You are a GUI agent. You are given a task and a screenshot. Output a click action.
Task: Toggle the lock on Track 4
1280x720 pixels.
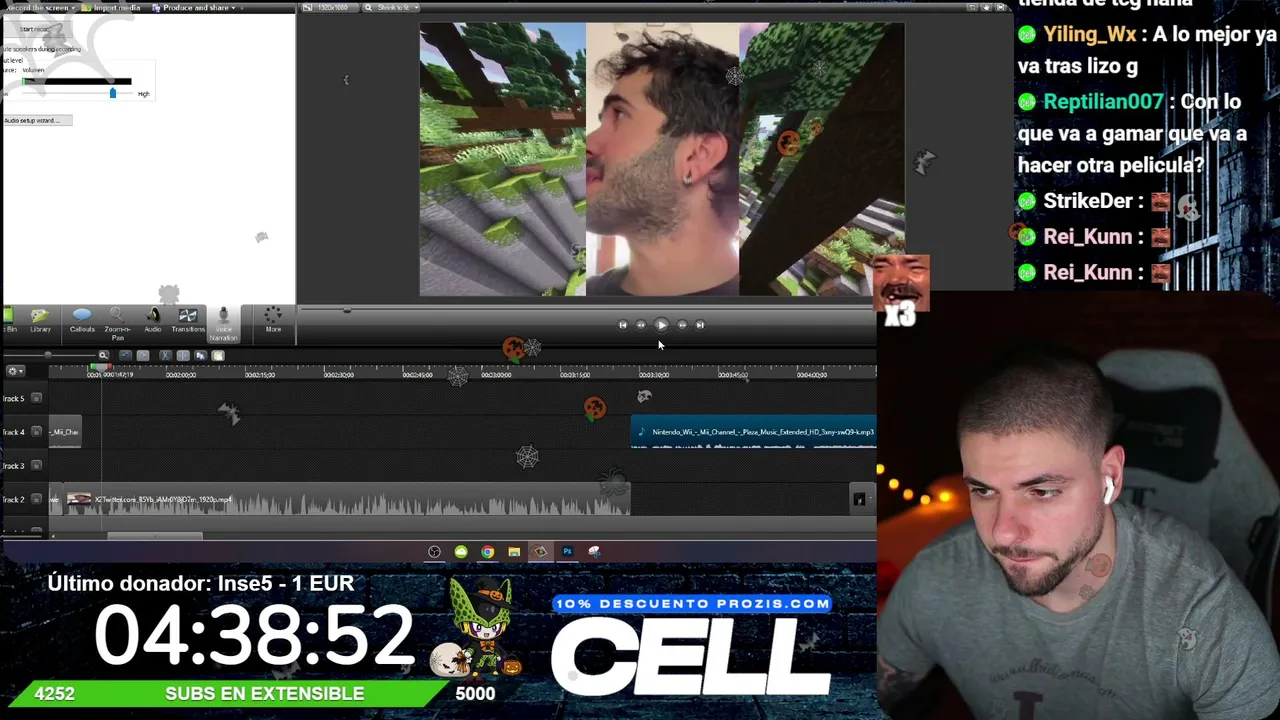tap(36, 432)
